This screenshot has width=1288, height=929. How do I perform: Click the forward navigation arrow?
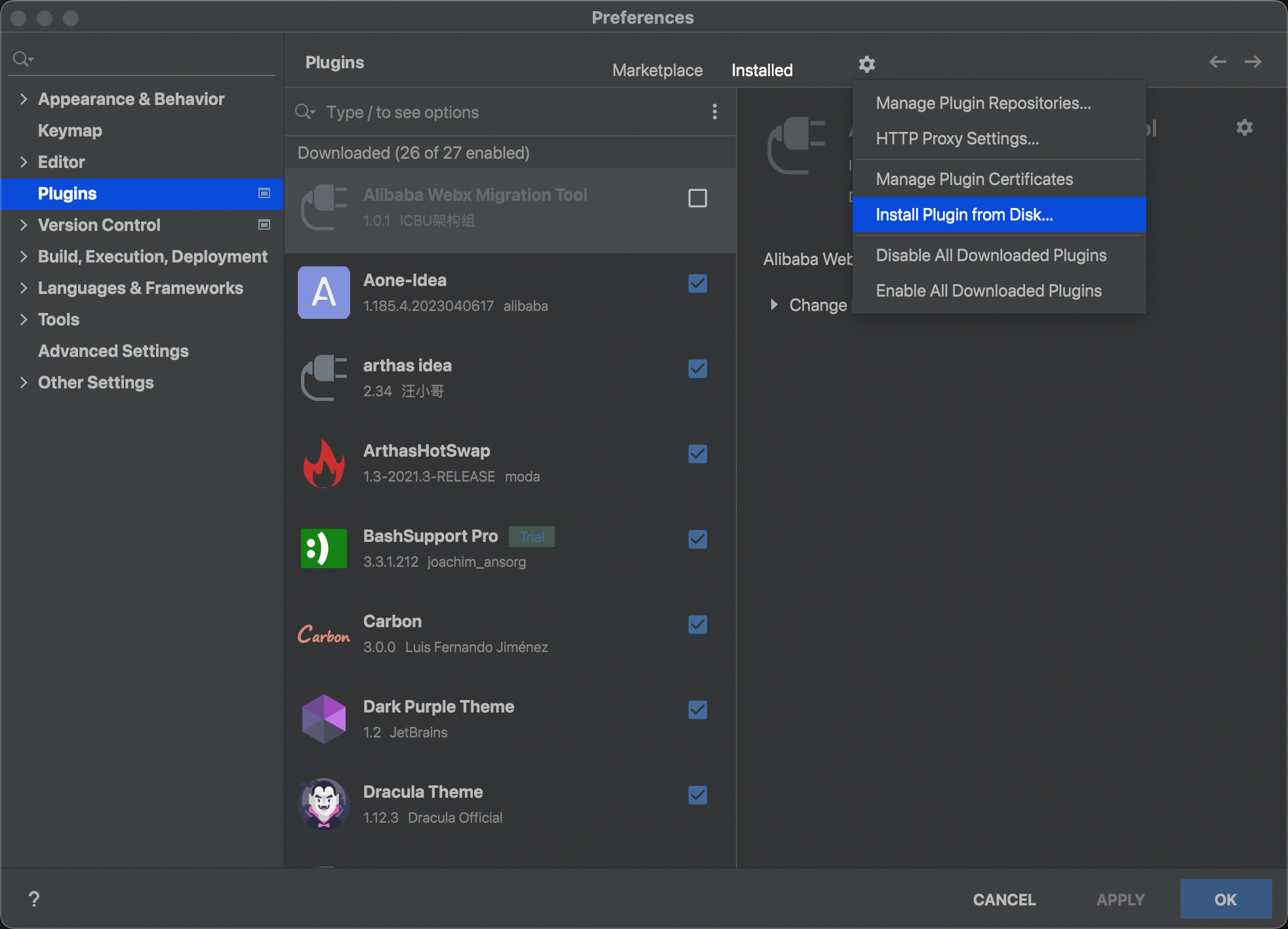pos(1253,62)
